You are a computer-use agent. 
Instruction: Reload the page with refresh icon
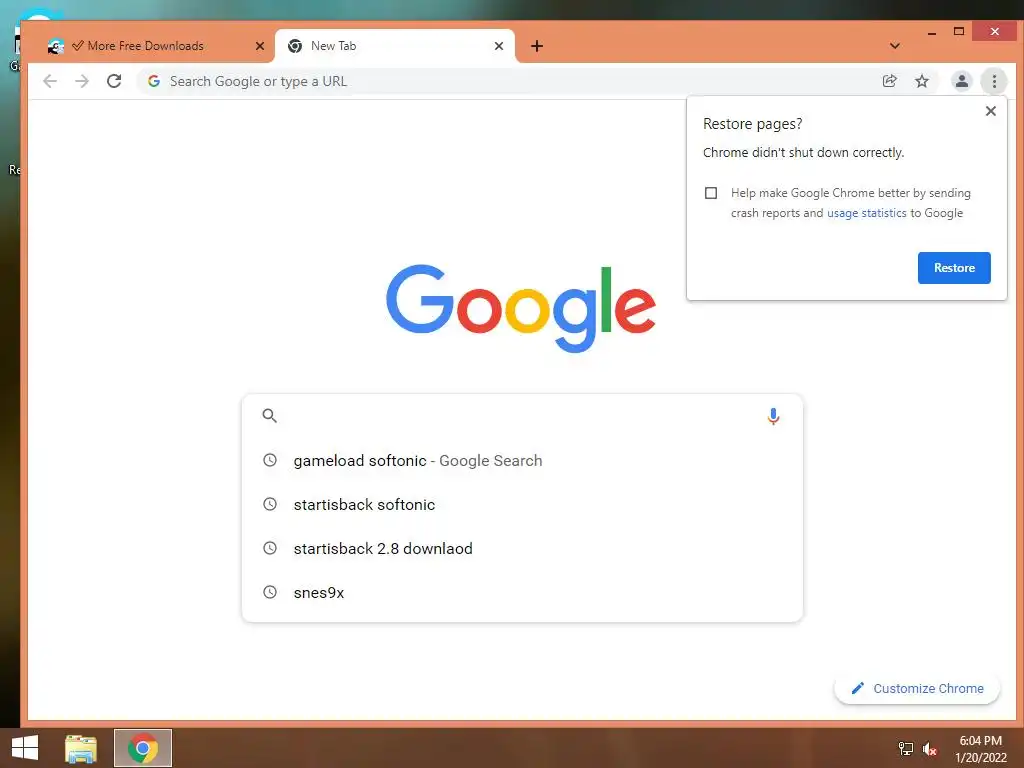114,81
